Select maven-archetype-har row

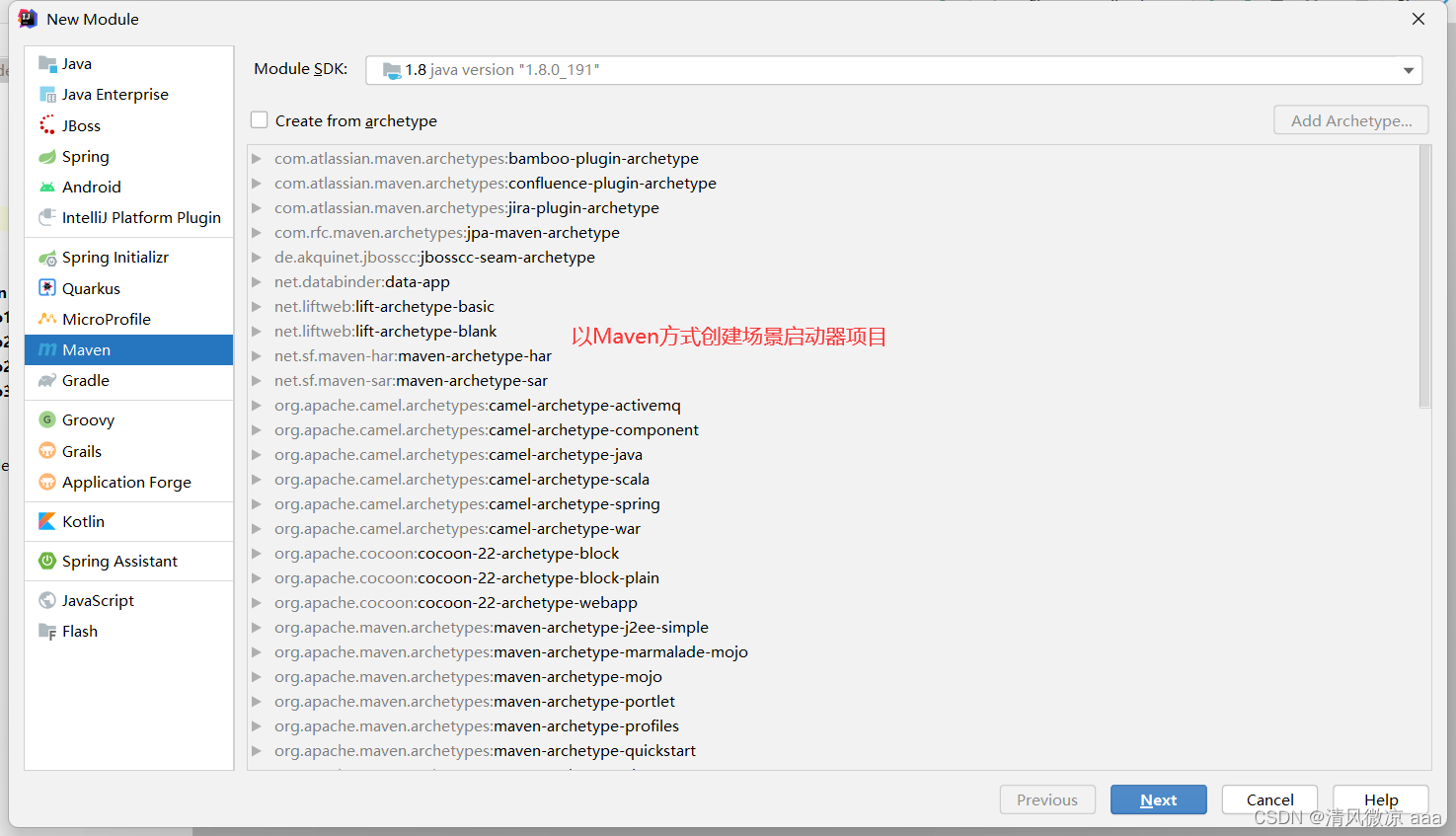[833, 355]
